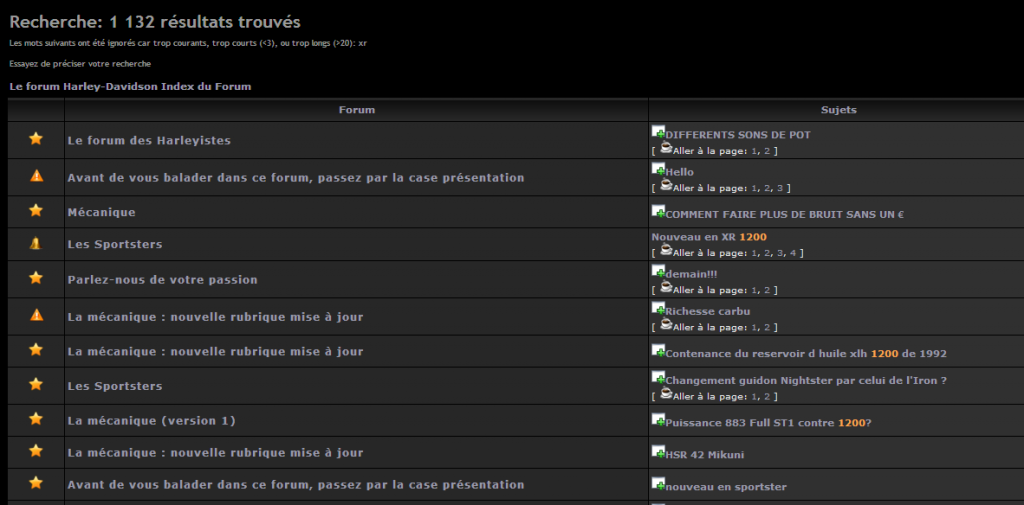Open the nouveau en sportster topic

pyautogui.click(x=726, y=487)
